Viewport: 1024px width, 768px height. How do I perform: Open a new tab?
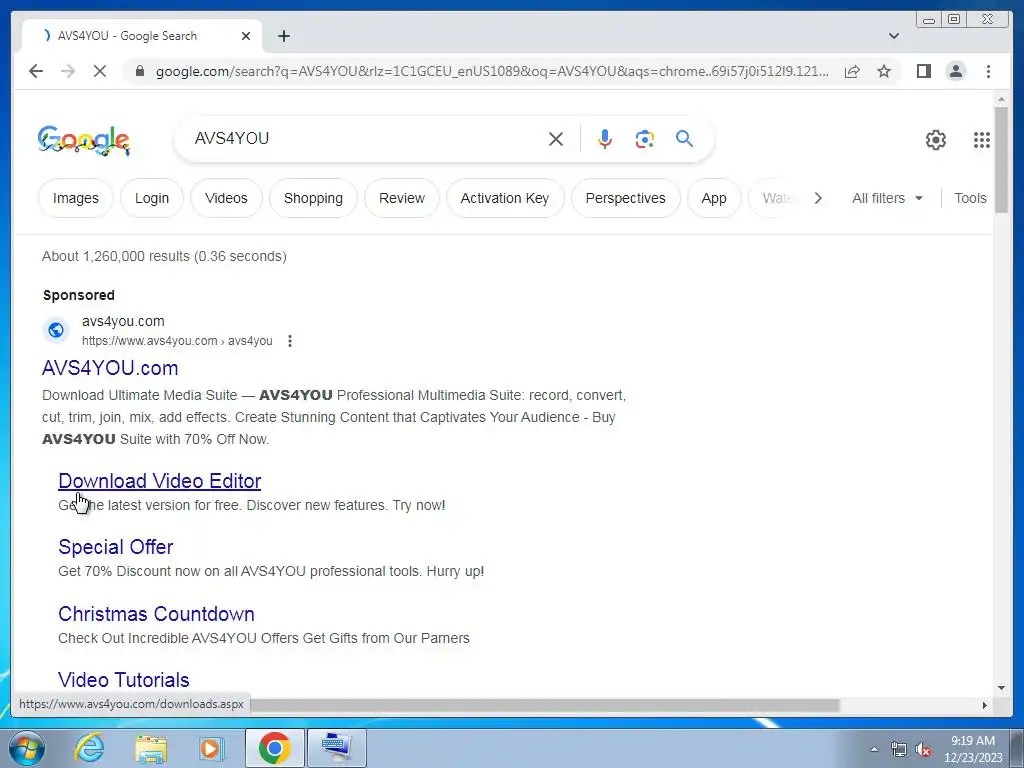coord(283,36)
